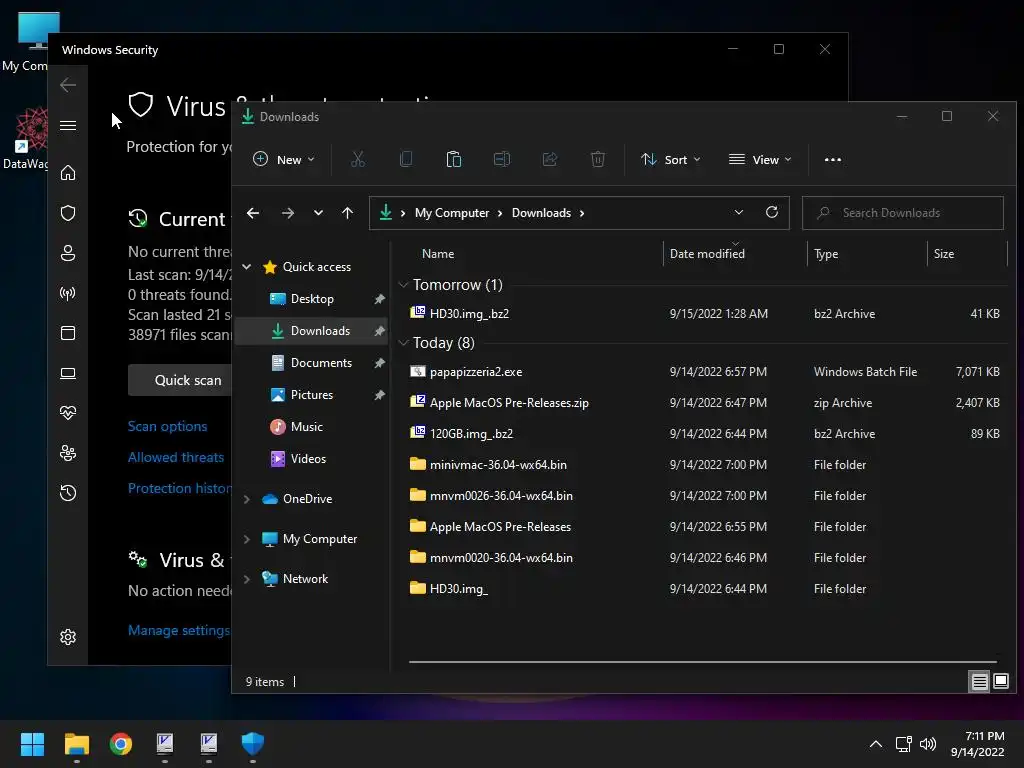
Task: Open Firewall & network icon in Security sidebar
Action: tap(68, 293)
